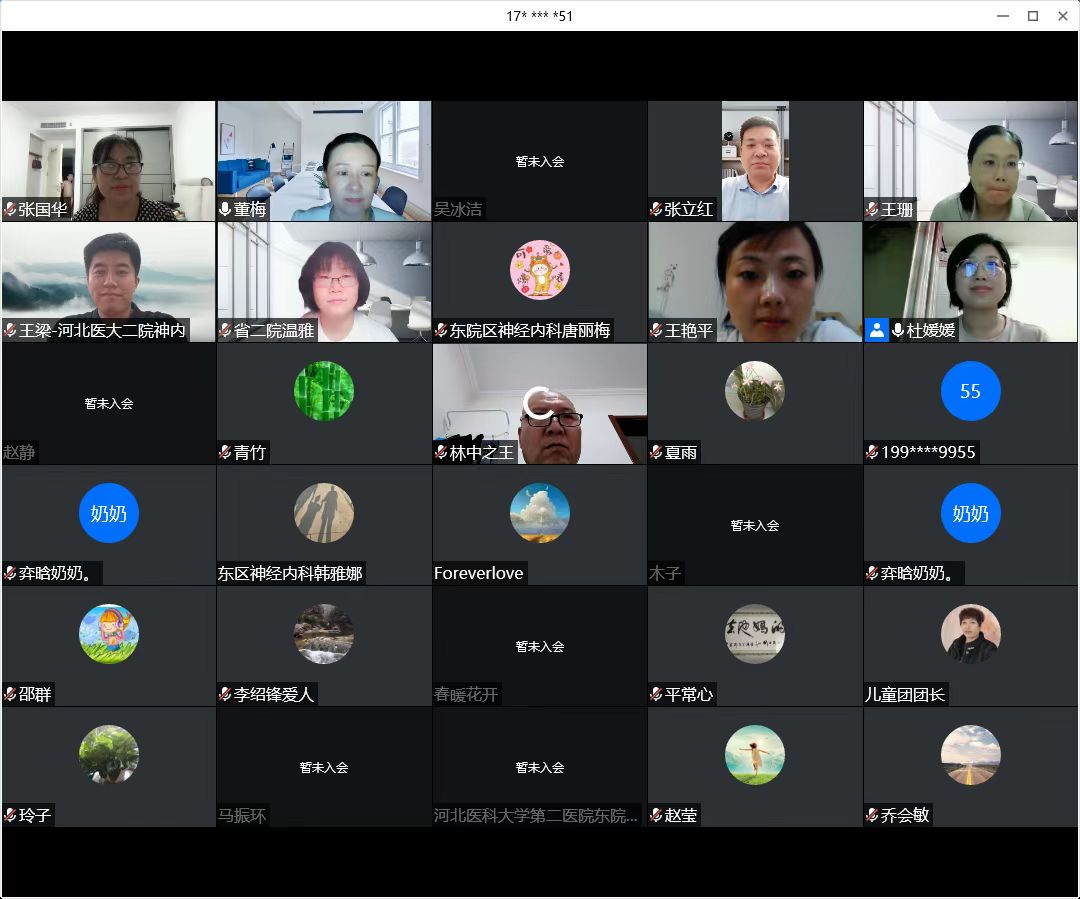Click the 儿童团团长 participant avatar

click(x=970, y=634)
